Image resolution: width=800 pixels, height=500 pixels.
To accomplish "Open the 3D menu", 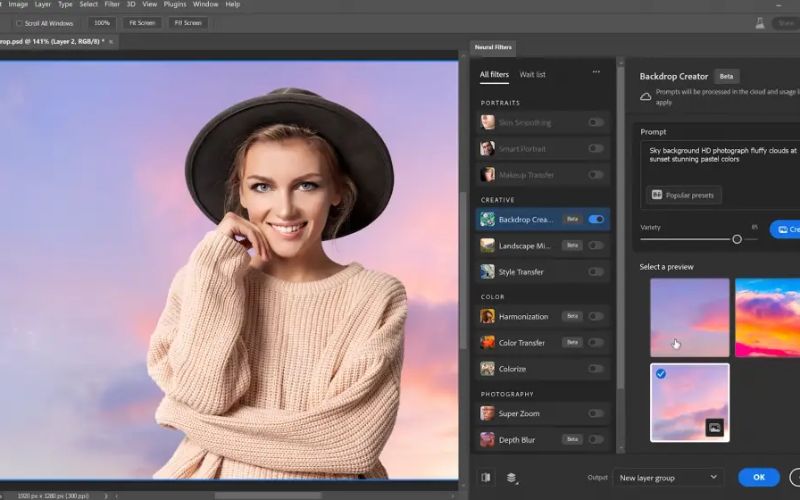I will coord(131,4).
